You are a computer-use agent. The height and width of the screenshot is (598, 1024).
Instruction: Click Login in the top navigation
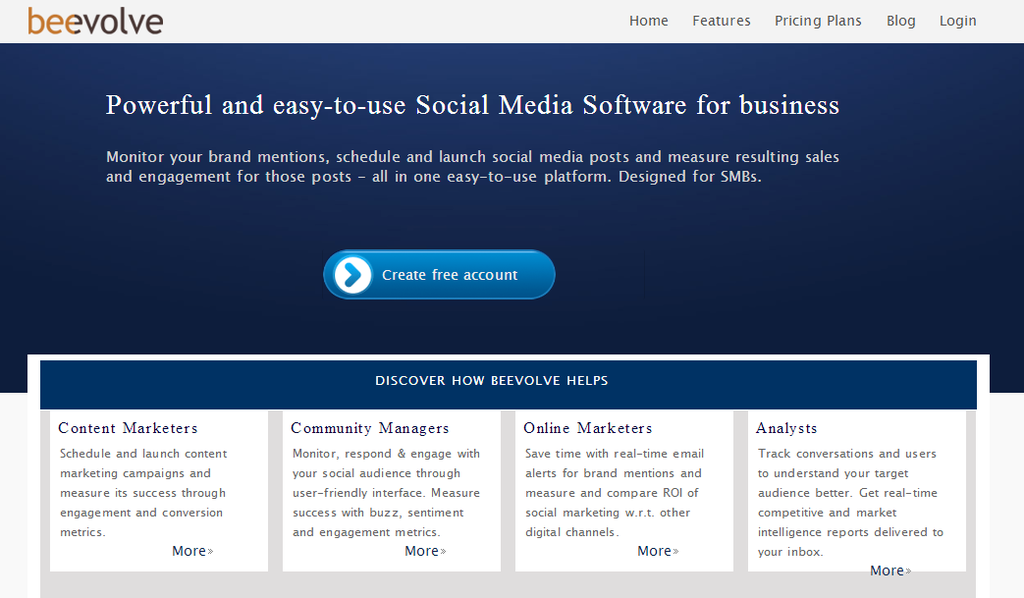(957, 21)
